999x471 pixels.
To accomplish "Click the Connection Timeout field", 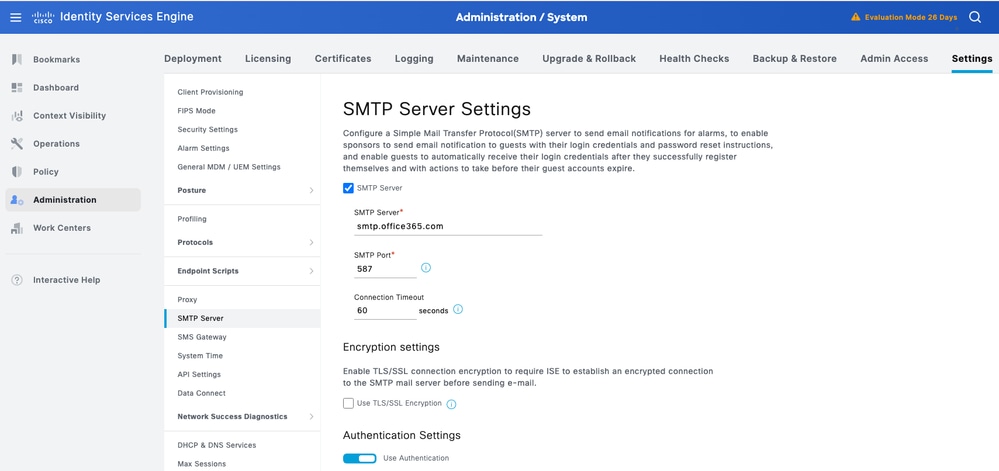I will coord(385,310).
